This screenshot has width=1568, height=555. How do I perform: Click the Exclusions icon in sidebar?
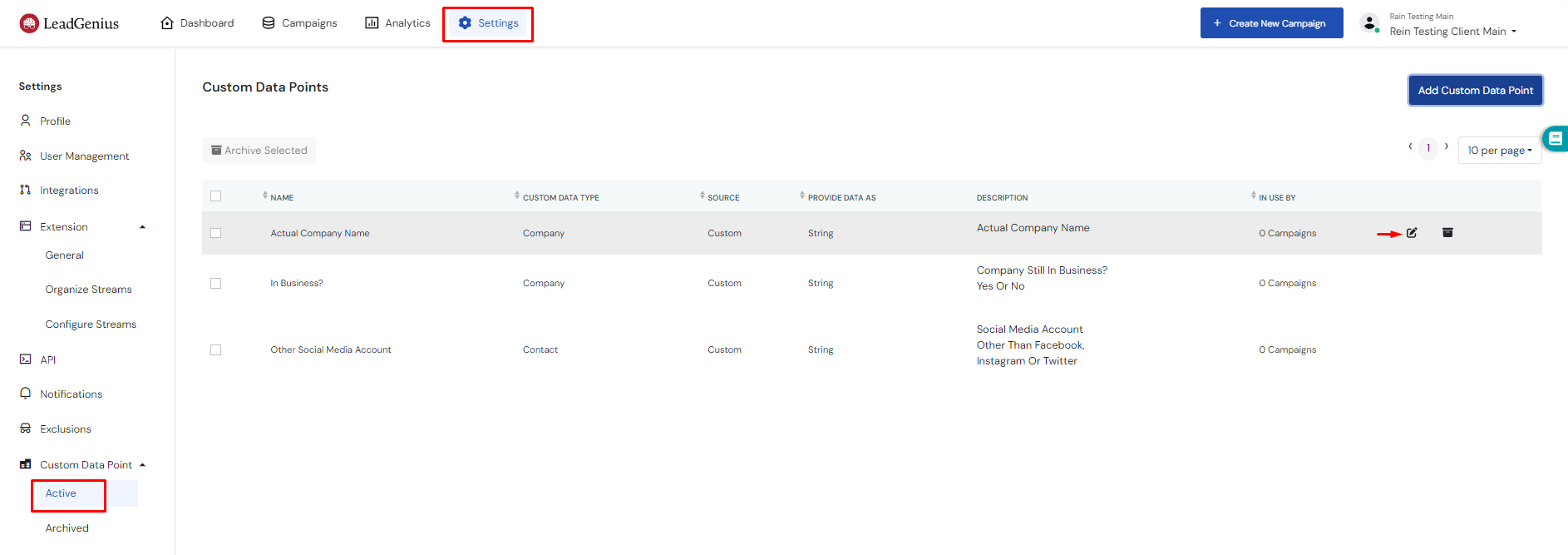26,429
